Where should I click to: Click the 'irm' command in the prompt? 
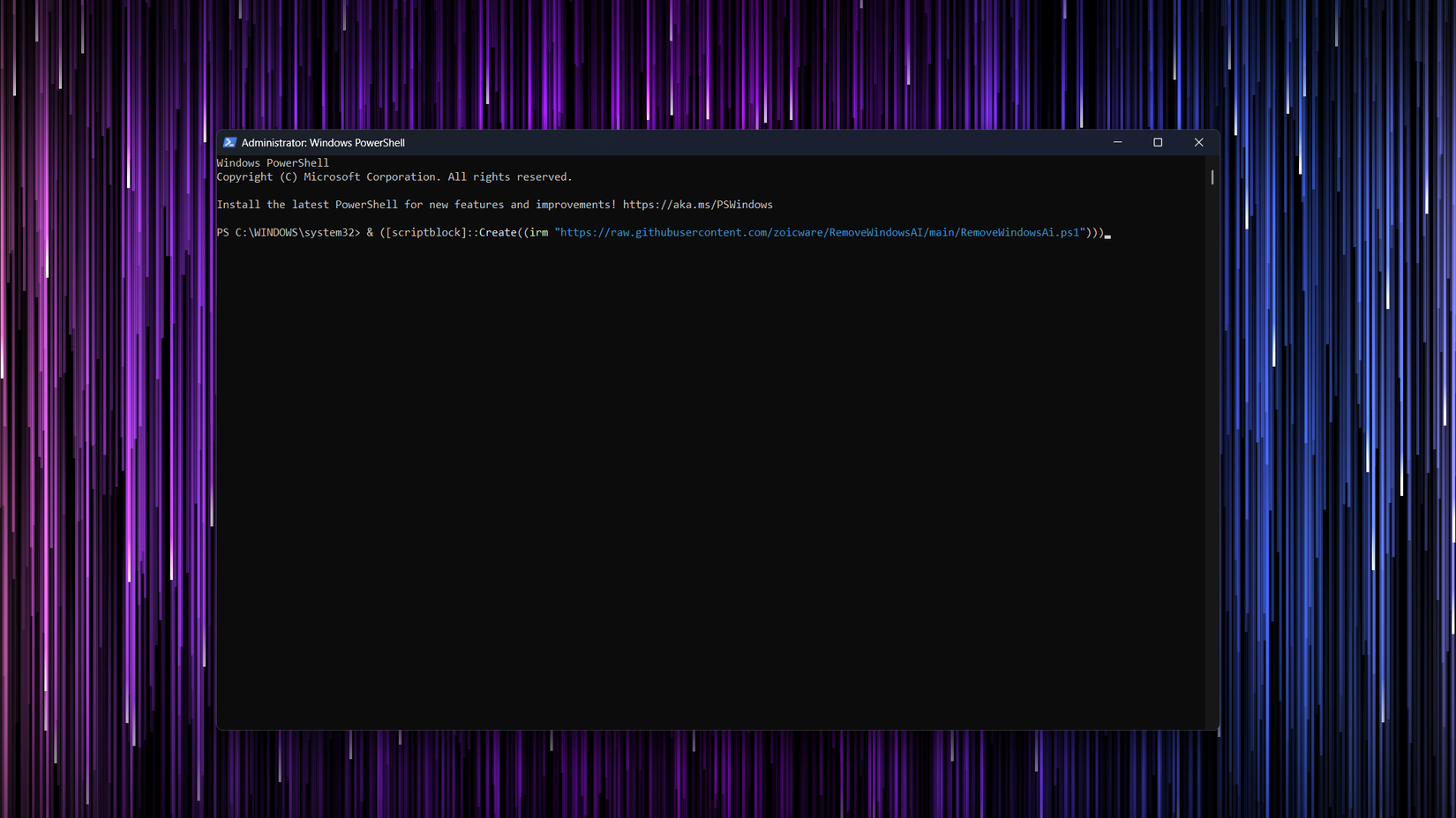click(x=538, y=233)
